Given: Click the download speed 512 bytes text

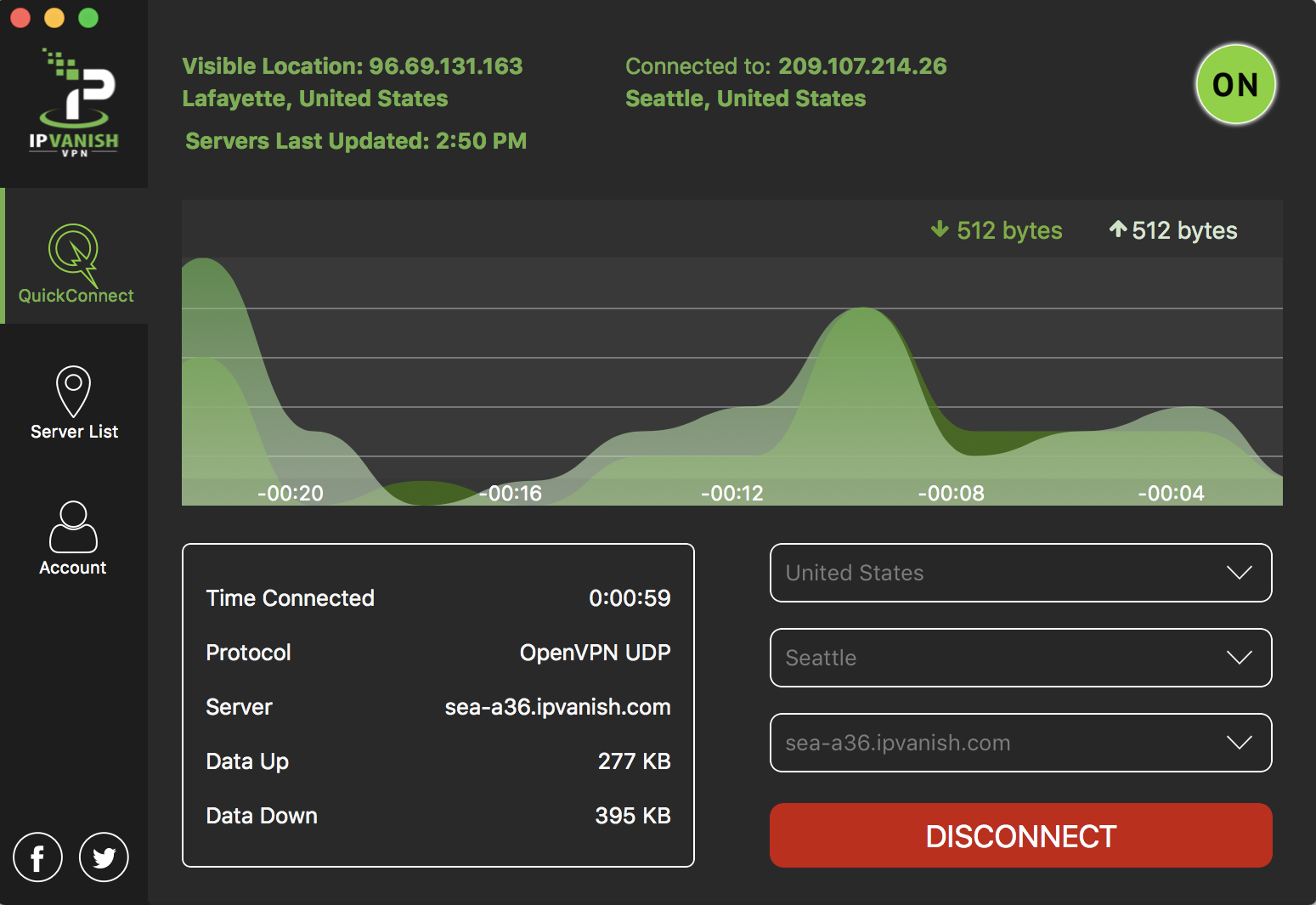Looking at the screenshot, I should click(1009, 230).
